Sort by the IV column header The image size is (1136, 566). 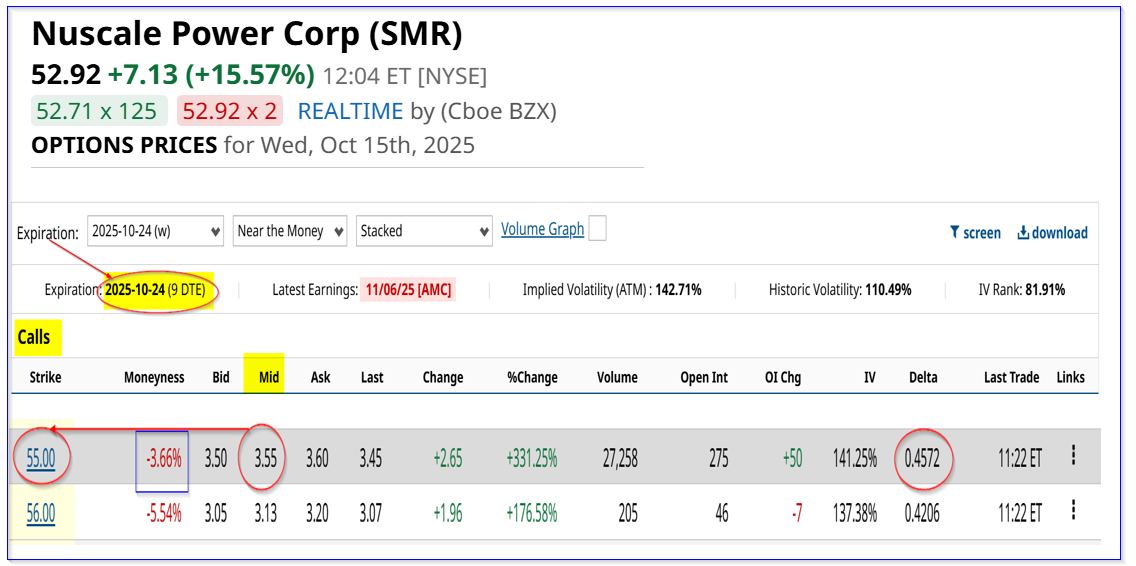pyautogui.click(x=869, y=378)
